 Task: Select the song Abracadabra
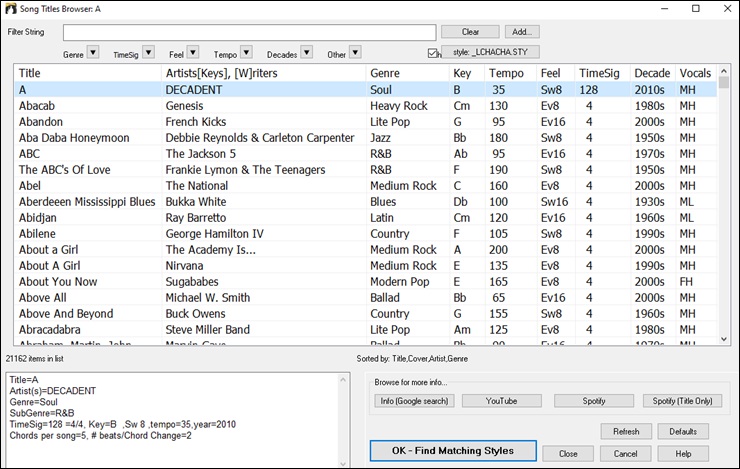coord(366,330)
